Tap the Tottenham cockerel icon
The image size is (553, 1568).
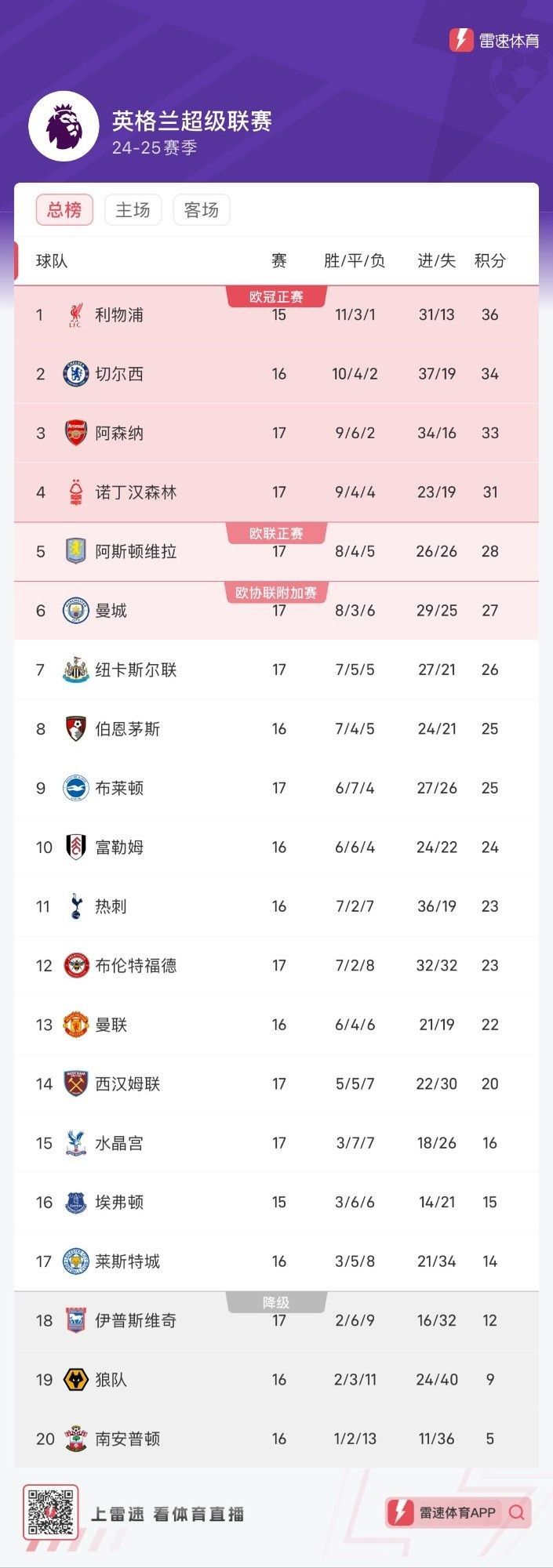[75, 906]
